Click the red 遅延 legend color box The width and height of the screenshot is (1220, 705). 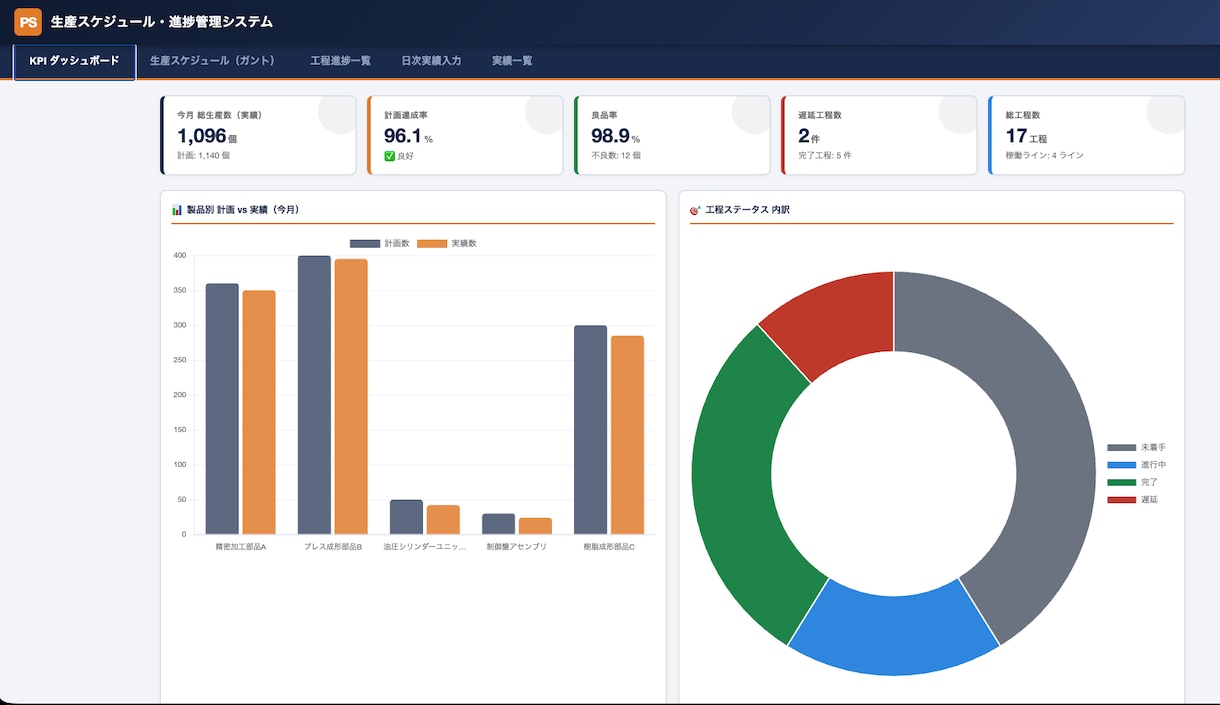(x=1122, y=499)
